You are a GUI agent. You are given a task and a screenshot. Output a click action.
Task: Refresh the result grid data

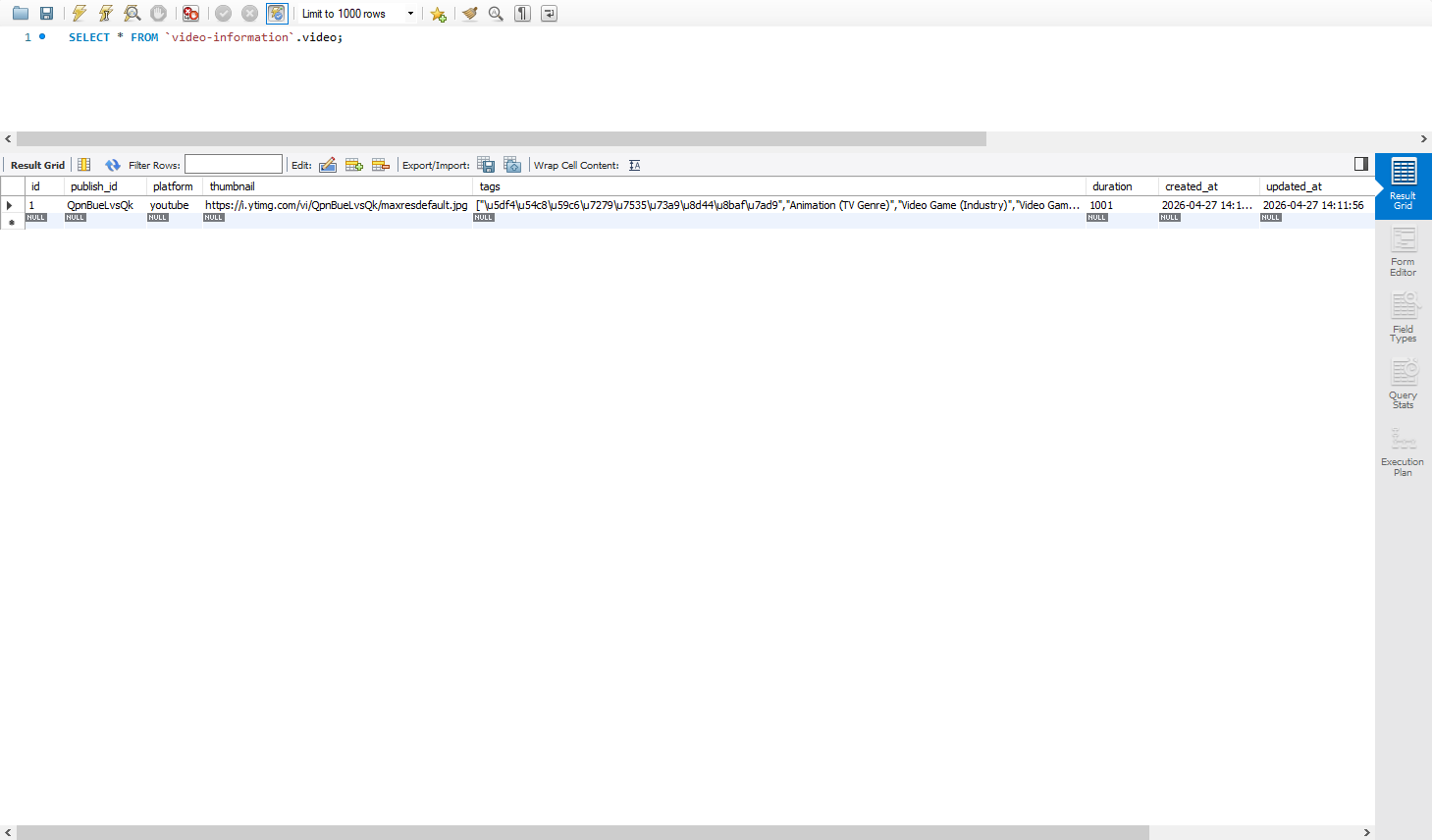click(x=113, y=165)
